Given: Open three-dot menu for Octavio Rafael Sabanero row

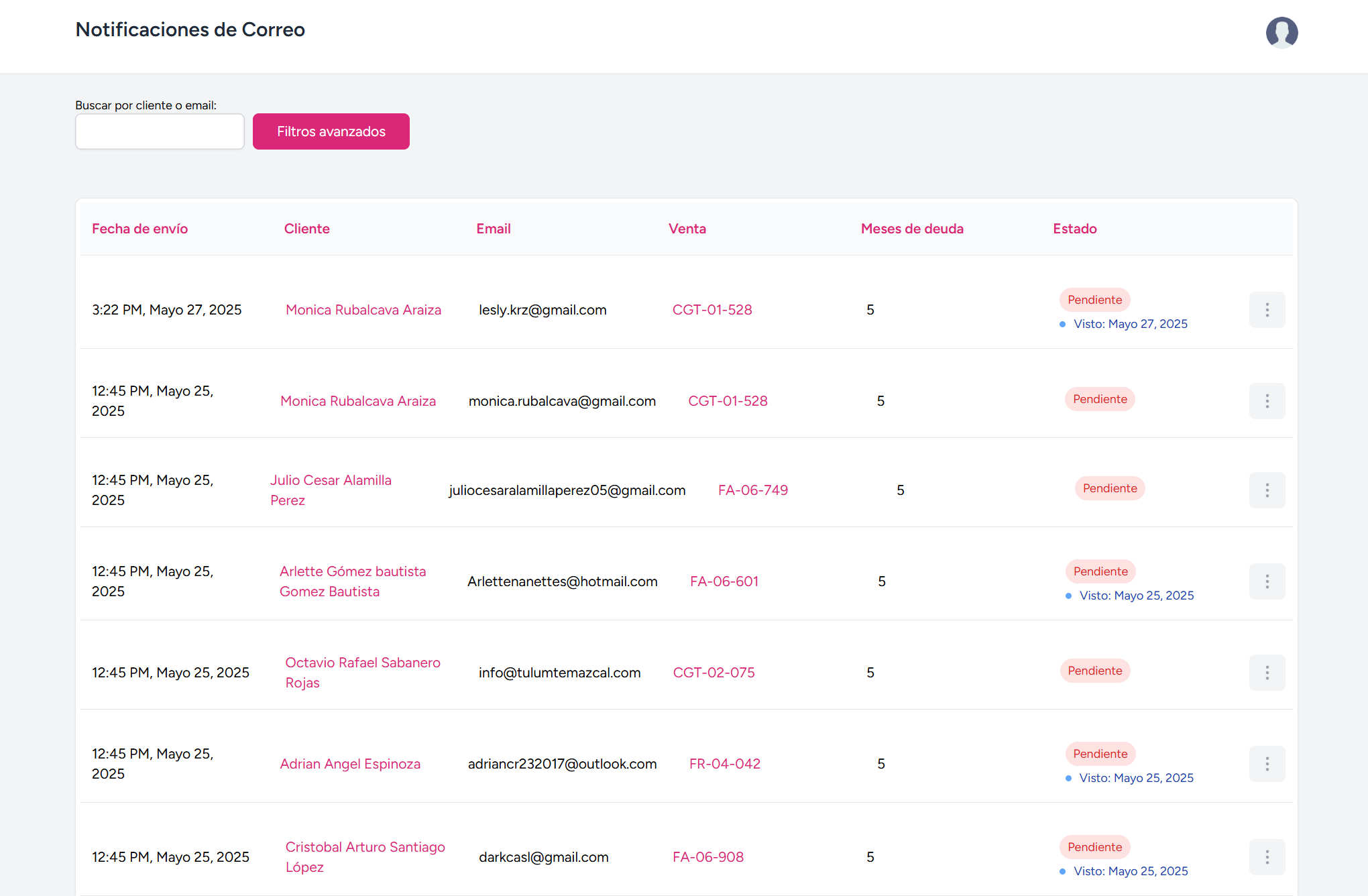Looking at the screenshot, I should [x=1267, y=673].
